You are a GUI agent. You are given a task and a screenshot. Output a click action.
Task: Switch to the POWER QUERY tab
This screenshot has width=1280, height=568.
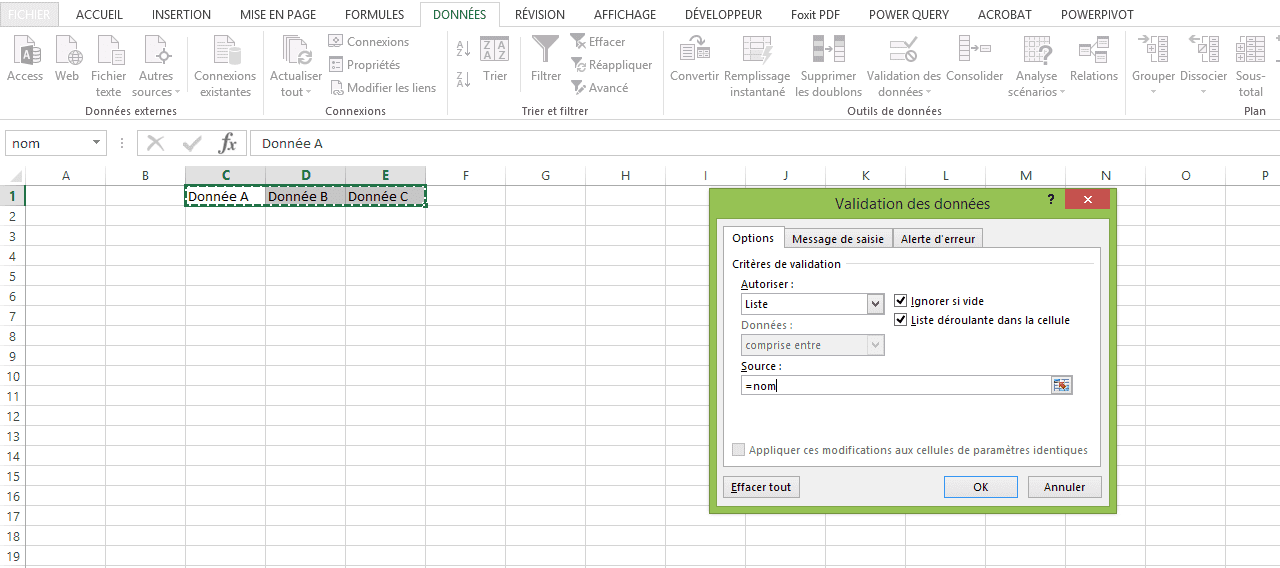tap(908, 15)
